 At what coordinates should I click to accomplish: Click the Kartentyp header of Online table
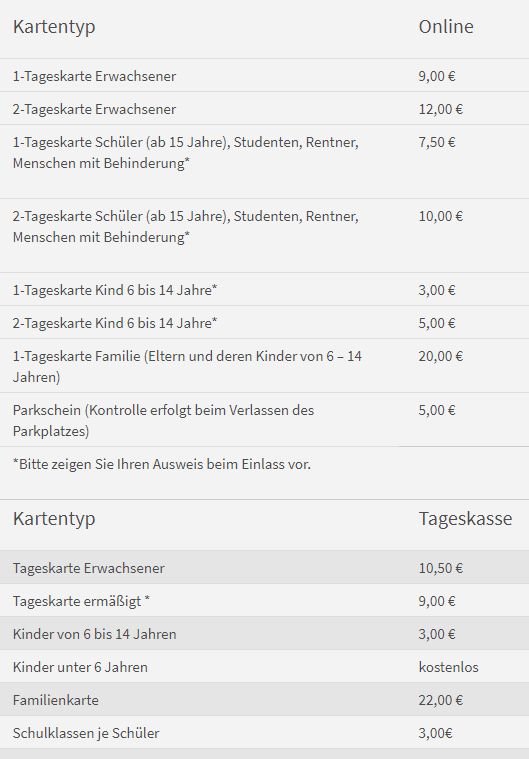pos(54,27)
